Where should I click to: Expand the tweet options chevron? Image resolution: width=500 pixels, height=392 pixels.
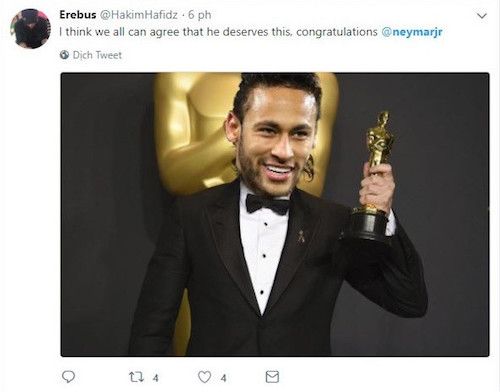(x=482, y=16)
